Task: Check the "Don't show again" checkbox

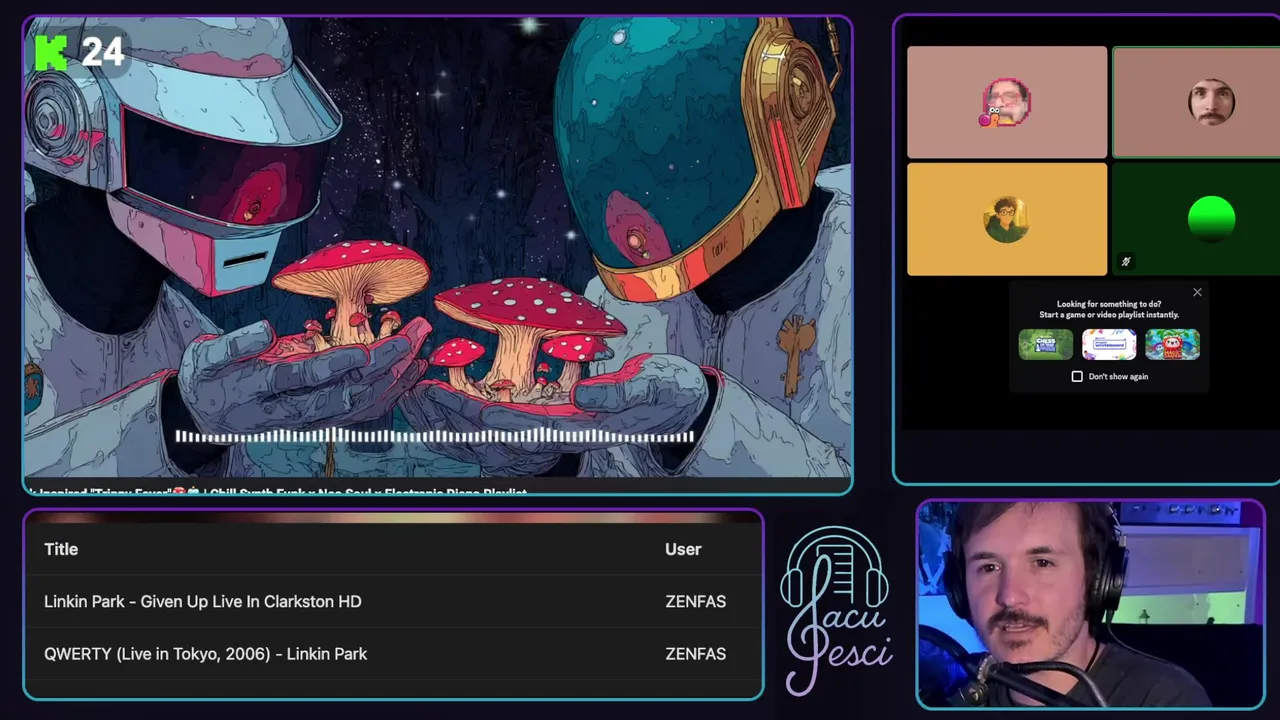Action: [x=1077, y=376]
